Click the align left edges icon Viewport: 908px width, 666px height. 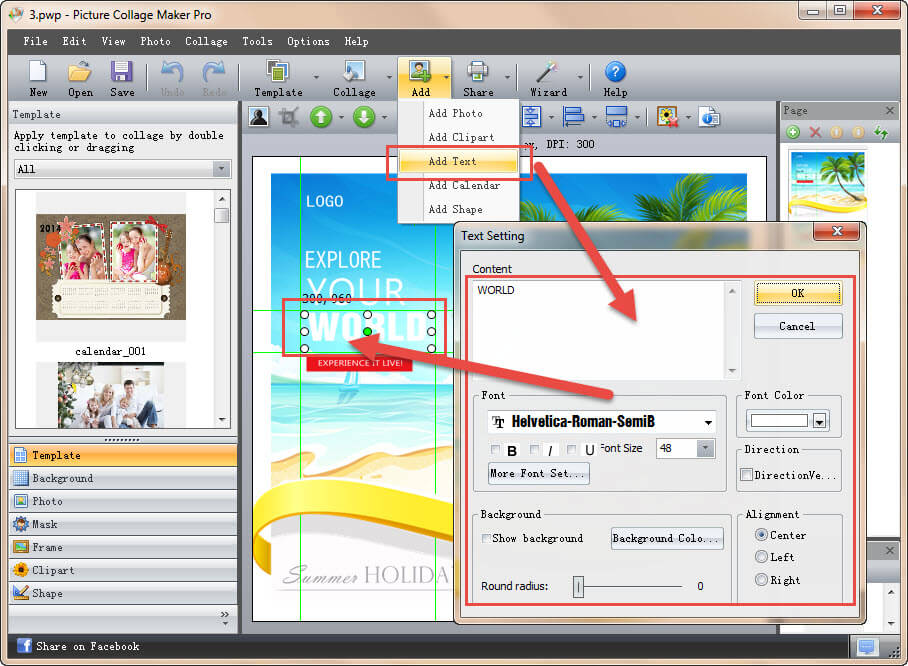574,117
